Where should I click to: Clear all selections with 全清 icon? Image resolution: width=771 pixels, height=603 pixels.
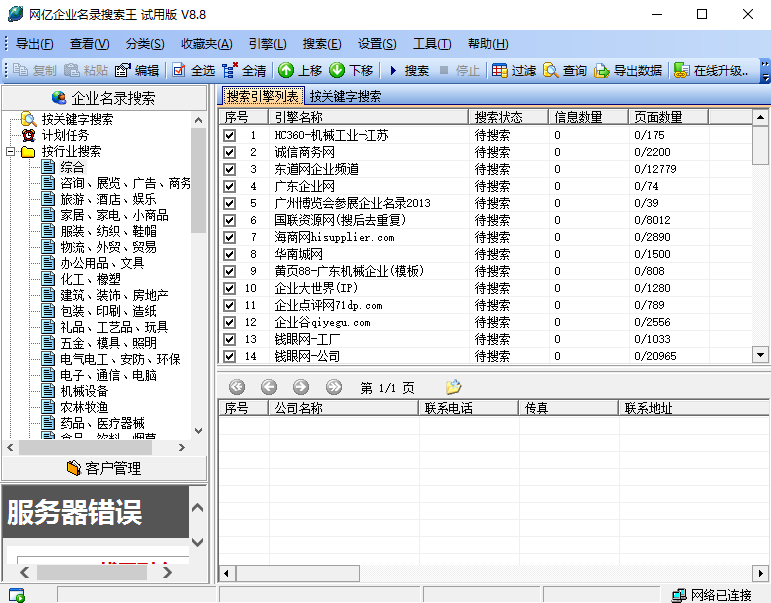tap(230, 70)
